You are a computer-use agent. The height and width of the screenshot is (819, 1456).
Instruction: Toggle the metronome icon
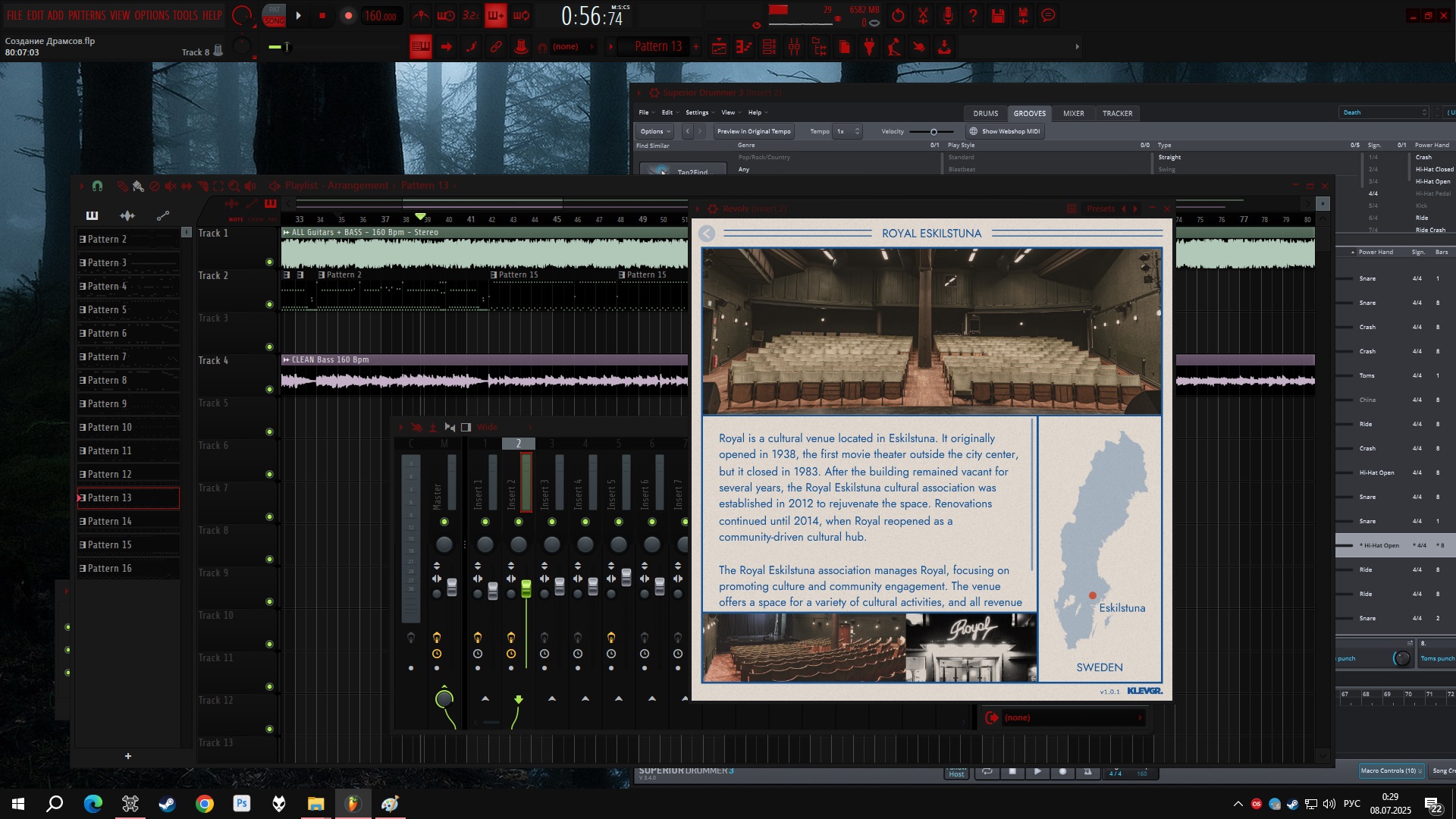pos(421,15)
